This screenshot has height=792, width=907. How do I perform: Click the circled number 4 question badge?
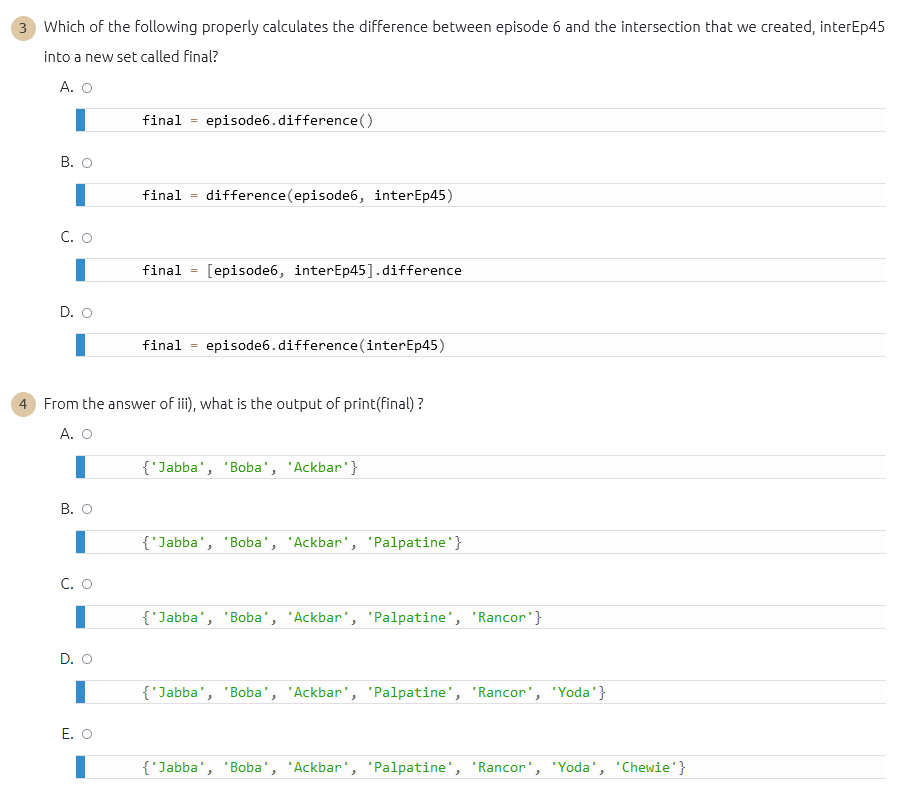pos(22,404)
